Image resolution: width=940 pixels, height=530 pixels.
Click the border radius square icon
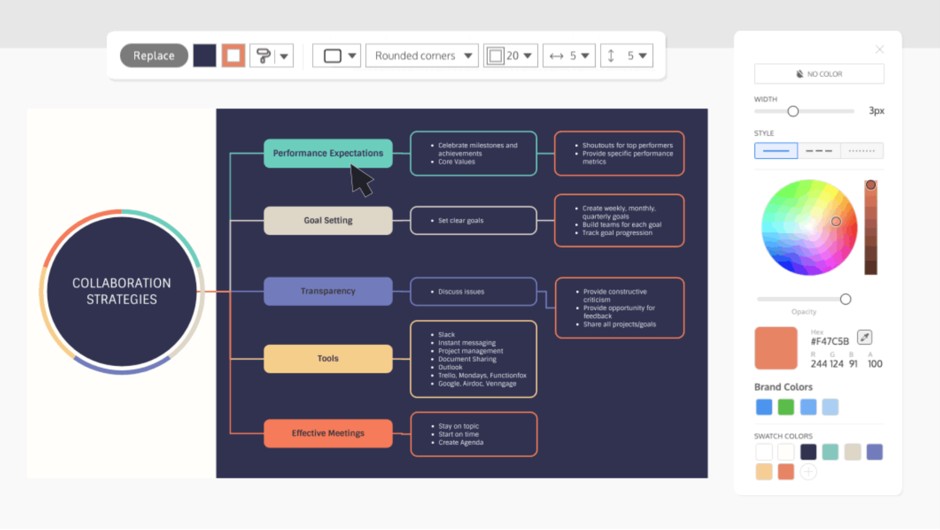pos(495,56)
